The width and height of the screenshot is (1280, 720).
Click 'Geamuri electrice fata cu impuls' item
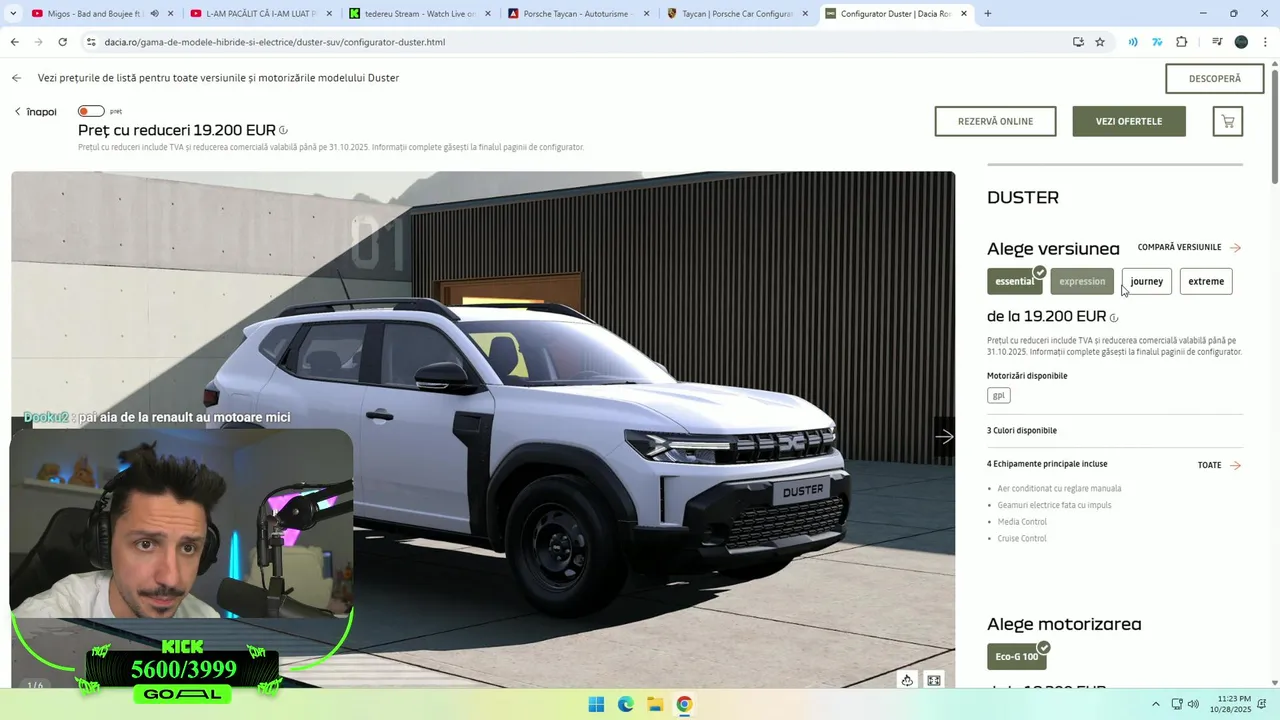coord(1054,505)
